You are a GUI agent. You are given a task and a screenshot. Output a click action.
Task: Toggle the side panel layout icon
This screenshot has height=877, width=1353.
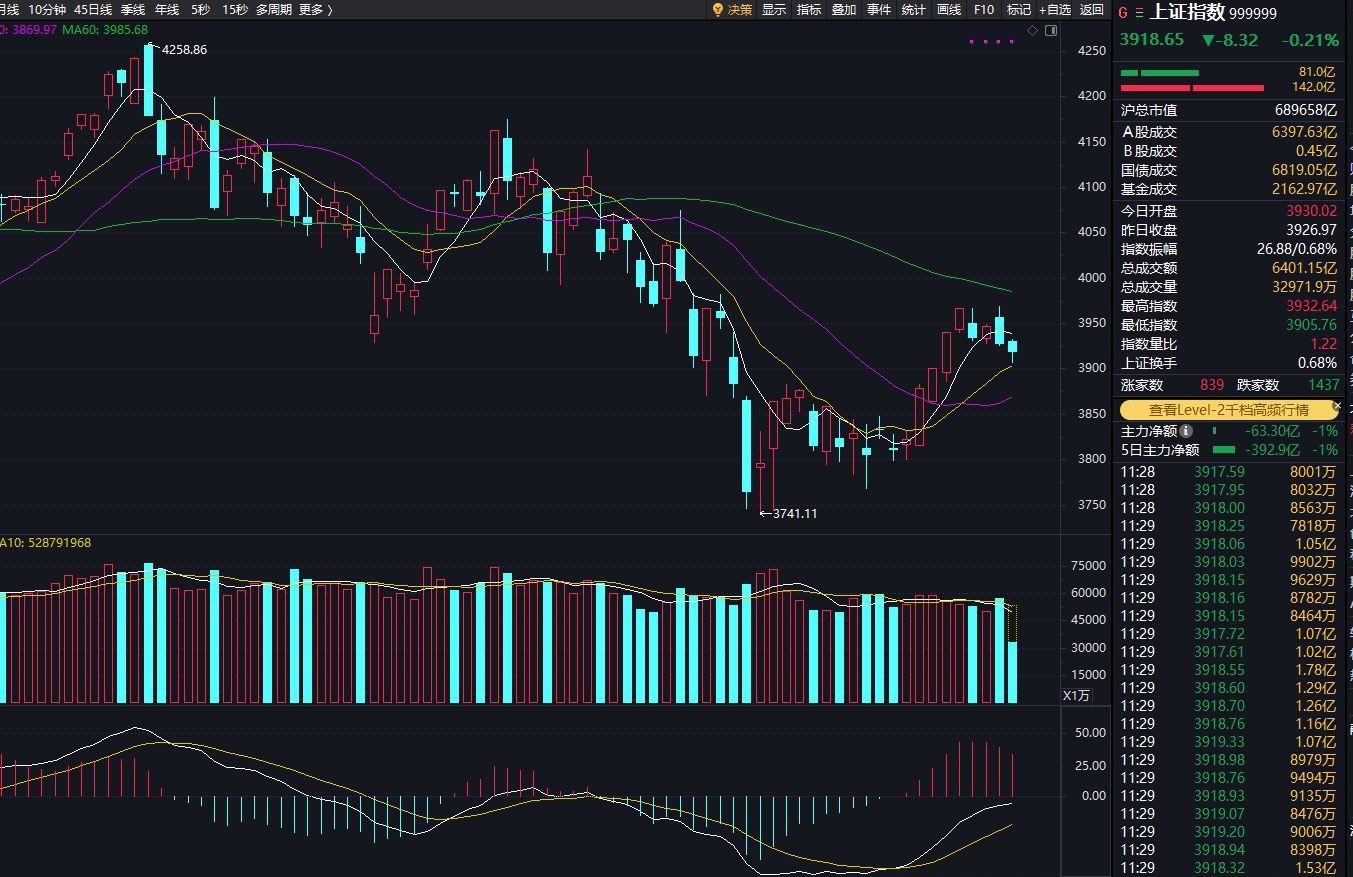[x=1051, y=31]
